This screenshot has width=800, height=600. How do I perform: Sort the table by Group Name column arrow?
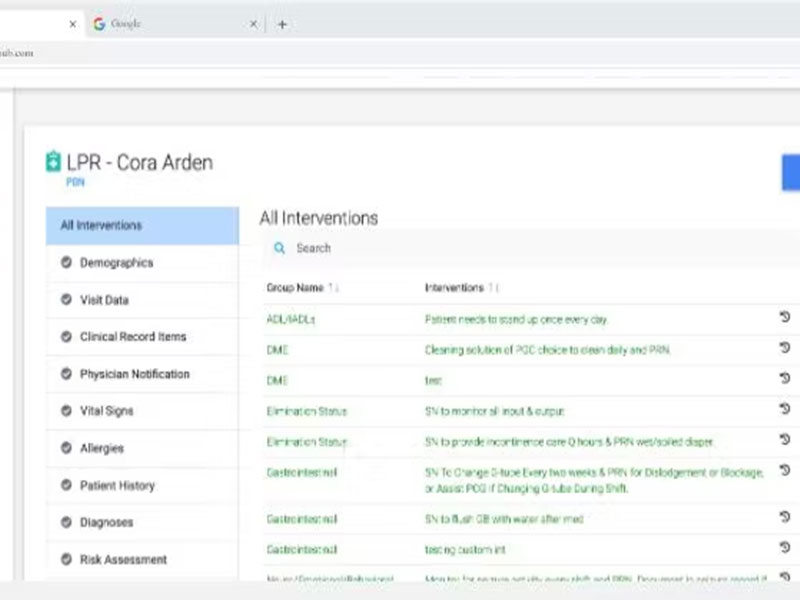coord(334,288)
